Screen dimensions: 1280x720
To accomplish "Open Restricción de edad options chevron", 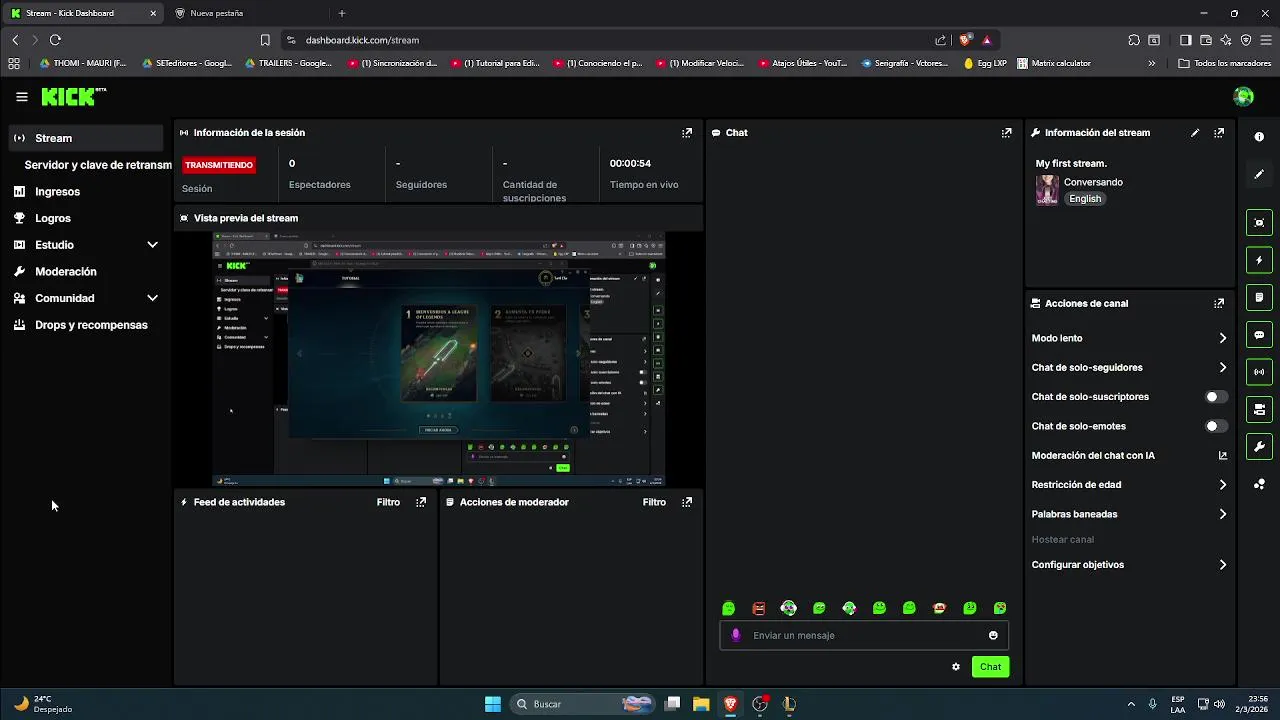I will tap(1222, 485).
